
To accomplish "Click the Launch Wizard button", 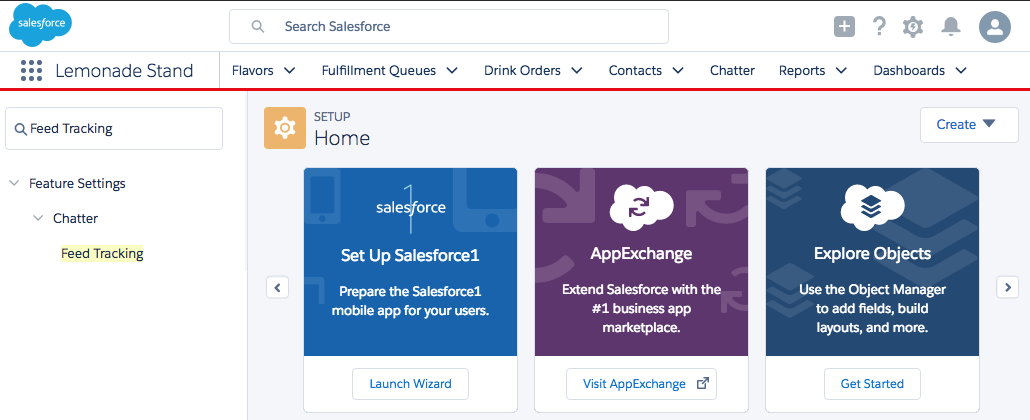I will click(x=410, y=384).
